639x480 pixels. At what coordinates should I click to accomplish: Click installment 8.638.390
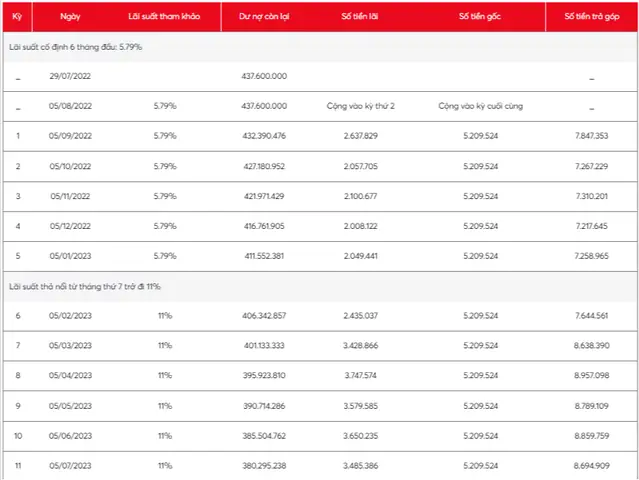(x=592, y=346)
